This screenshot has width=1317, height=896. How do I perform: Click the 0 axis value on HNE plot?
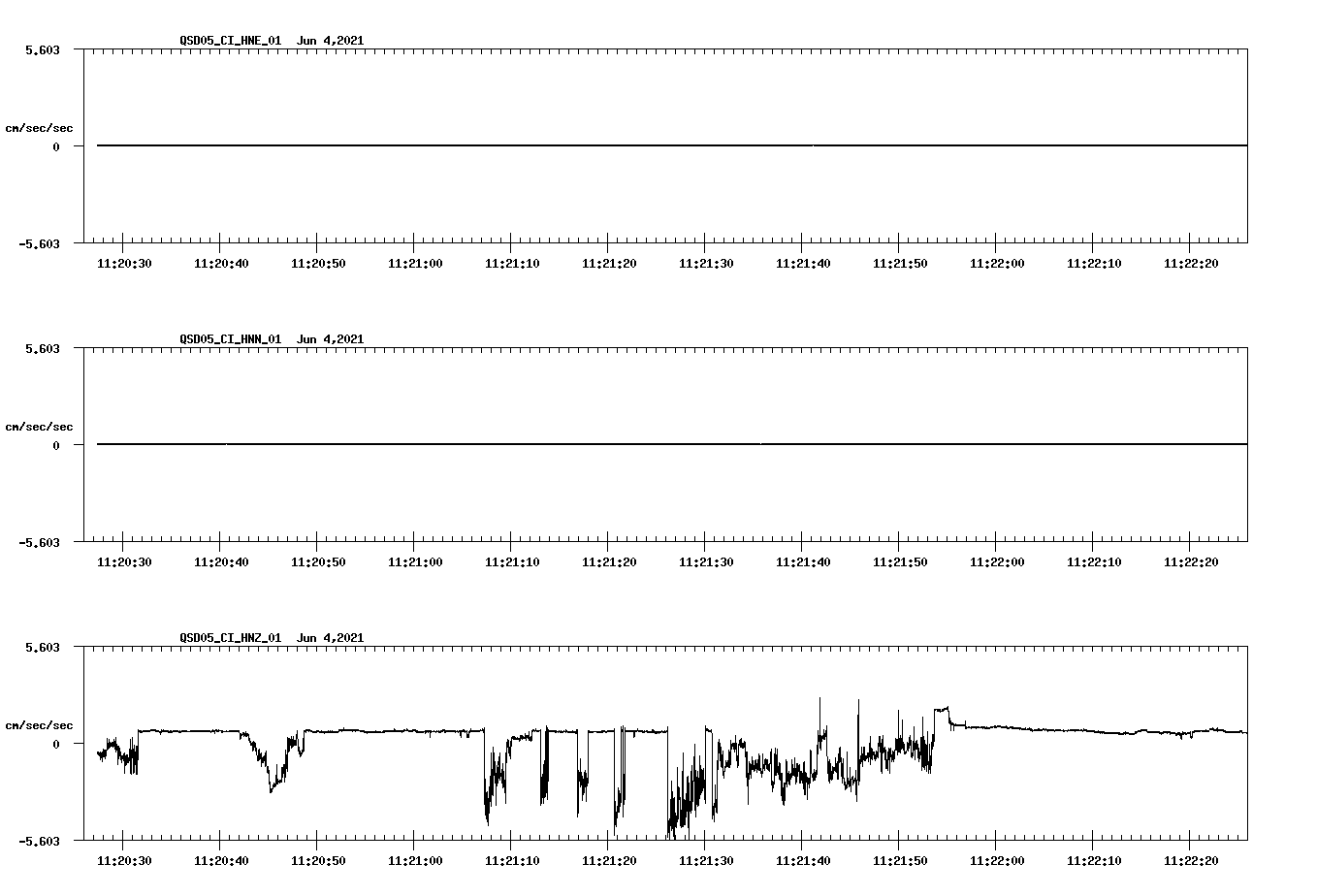click(x=56, y=146)
